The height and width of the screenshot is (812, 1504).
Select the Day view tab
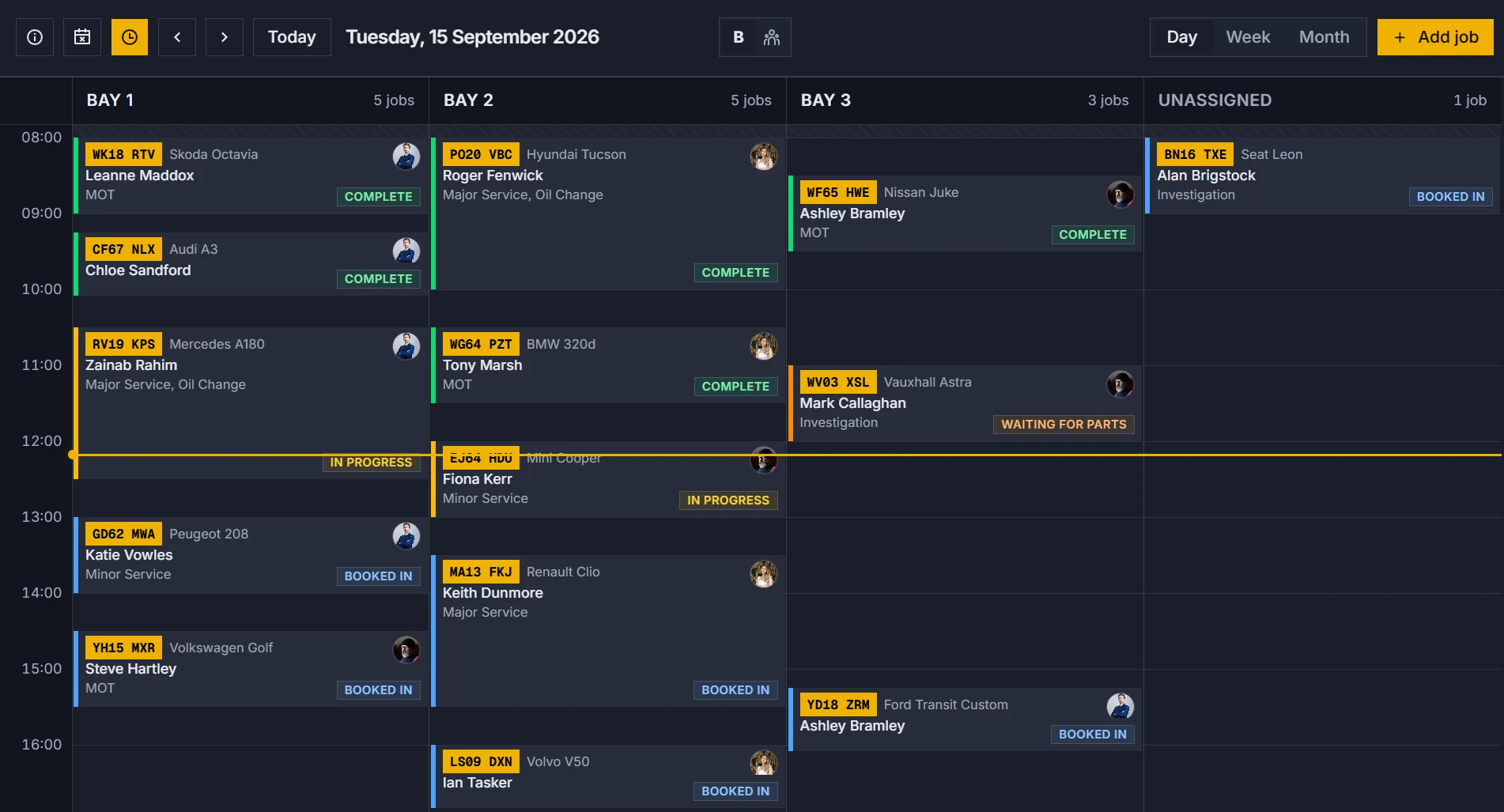click(x=1181, y=37)
